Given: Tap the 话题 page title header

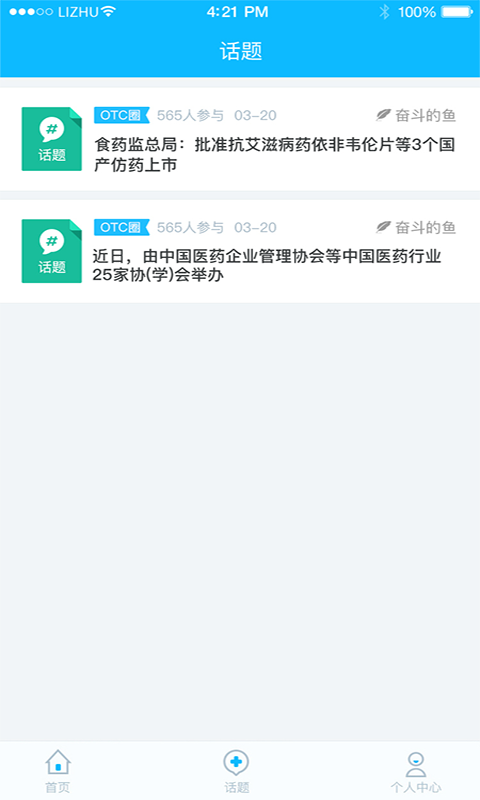Looking at the screenshot, I should (x=241, y=52).
